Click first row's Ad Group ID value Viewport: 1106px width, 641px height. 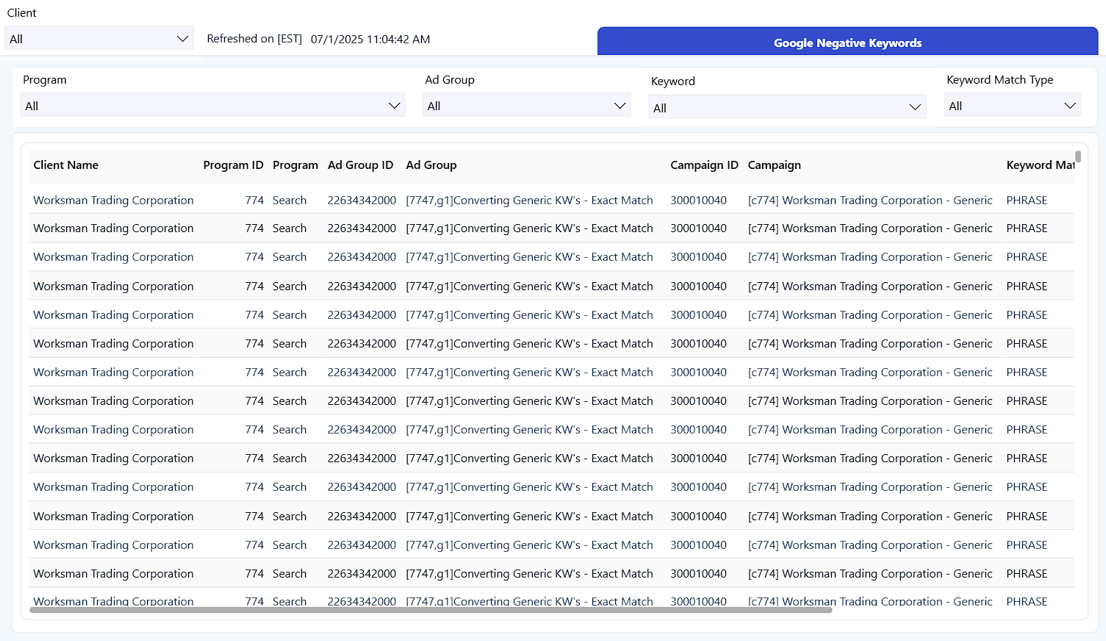(x=361, y=200)
